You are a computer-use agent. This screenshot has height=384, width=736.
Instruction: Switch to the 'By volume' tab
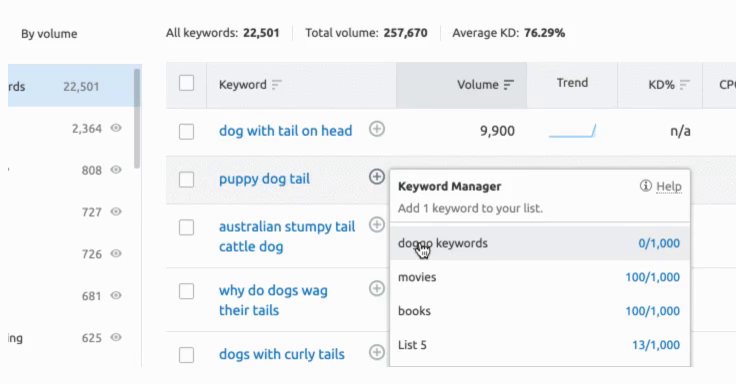pyautogui.click(x=49, y=34)
